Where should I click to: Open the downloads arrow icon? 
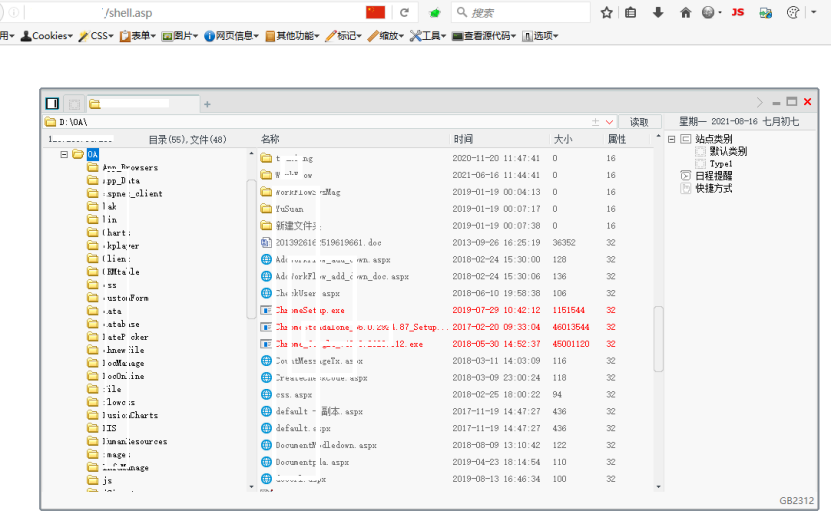click(658, 12)
